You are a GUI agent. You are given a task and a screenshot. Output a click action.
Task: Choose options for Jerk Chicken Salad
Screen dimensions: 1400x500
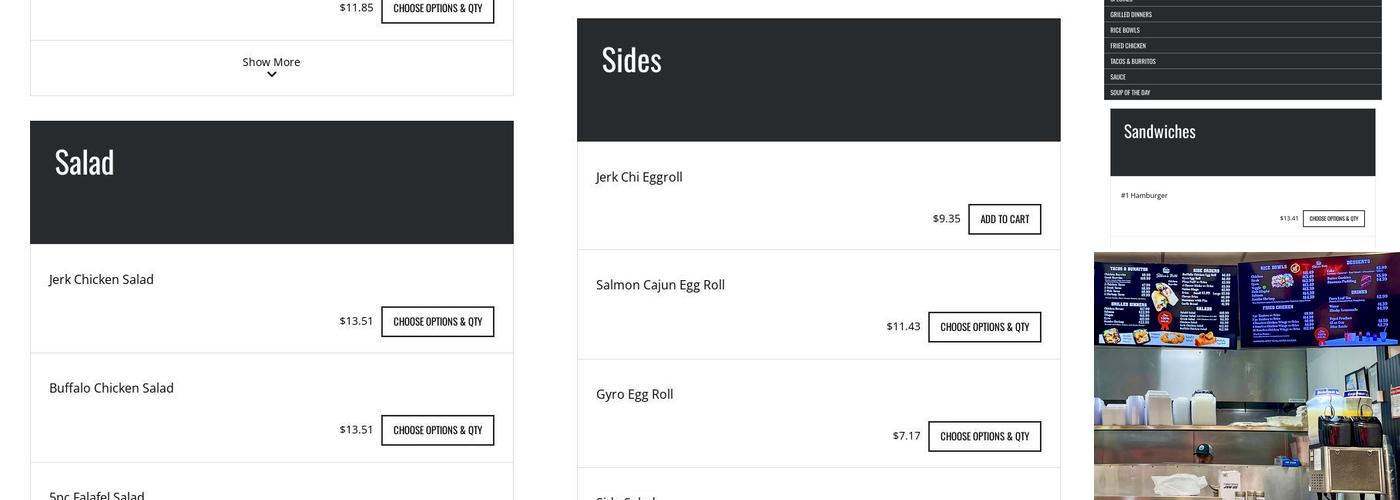[x=437, y=321]
